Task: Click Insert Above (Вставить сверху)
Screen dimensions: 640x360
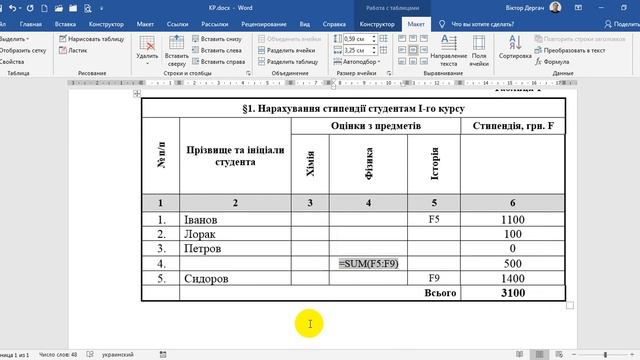Action: 176,51
